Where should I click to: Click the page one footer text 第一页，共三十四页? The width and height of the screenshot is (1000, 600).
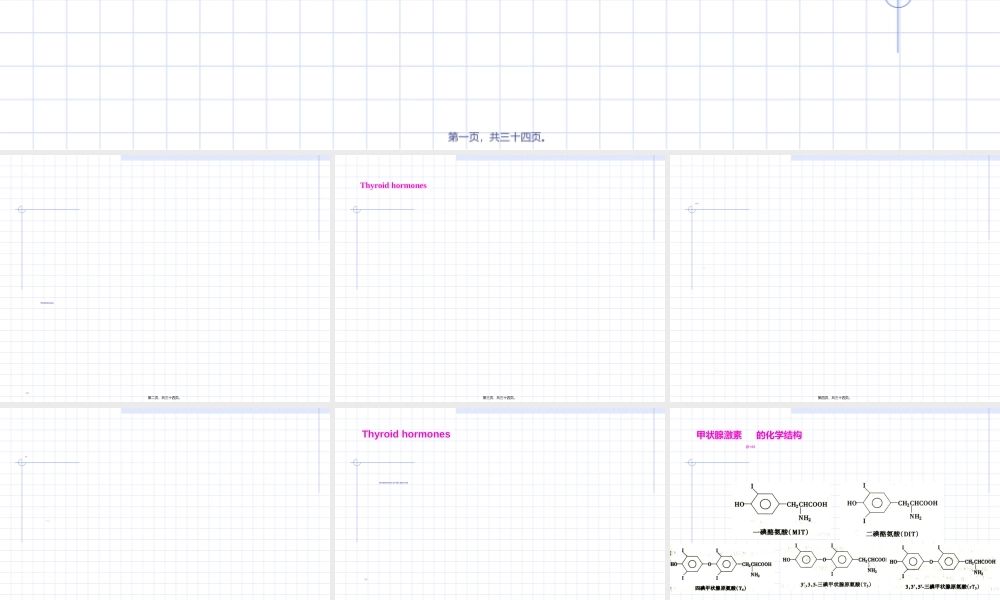coord(496,138)
